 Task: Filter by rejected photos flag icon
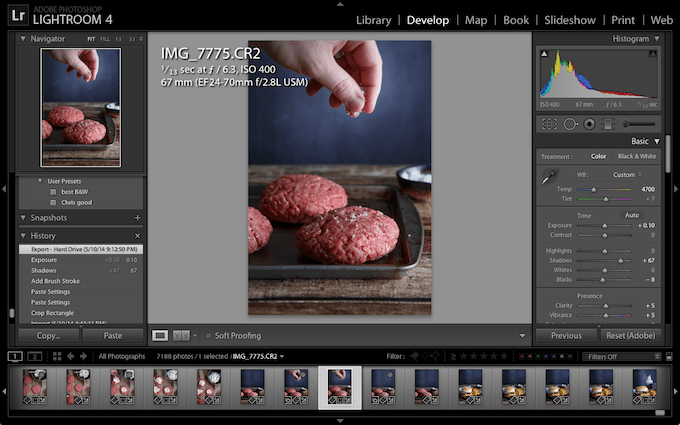(435, 356)
